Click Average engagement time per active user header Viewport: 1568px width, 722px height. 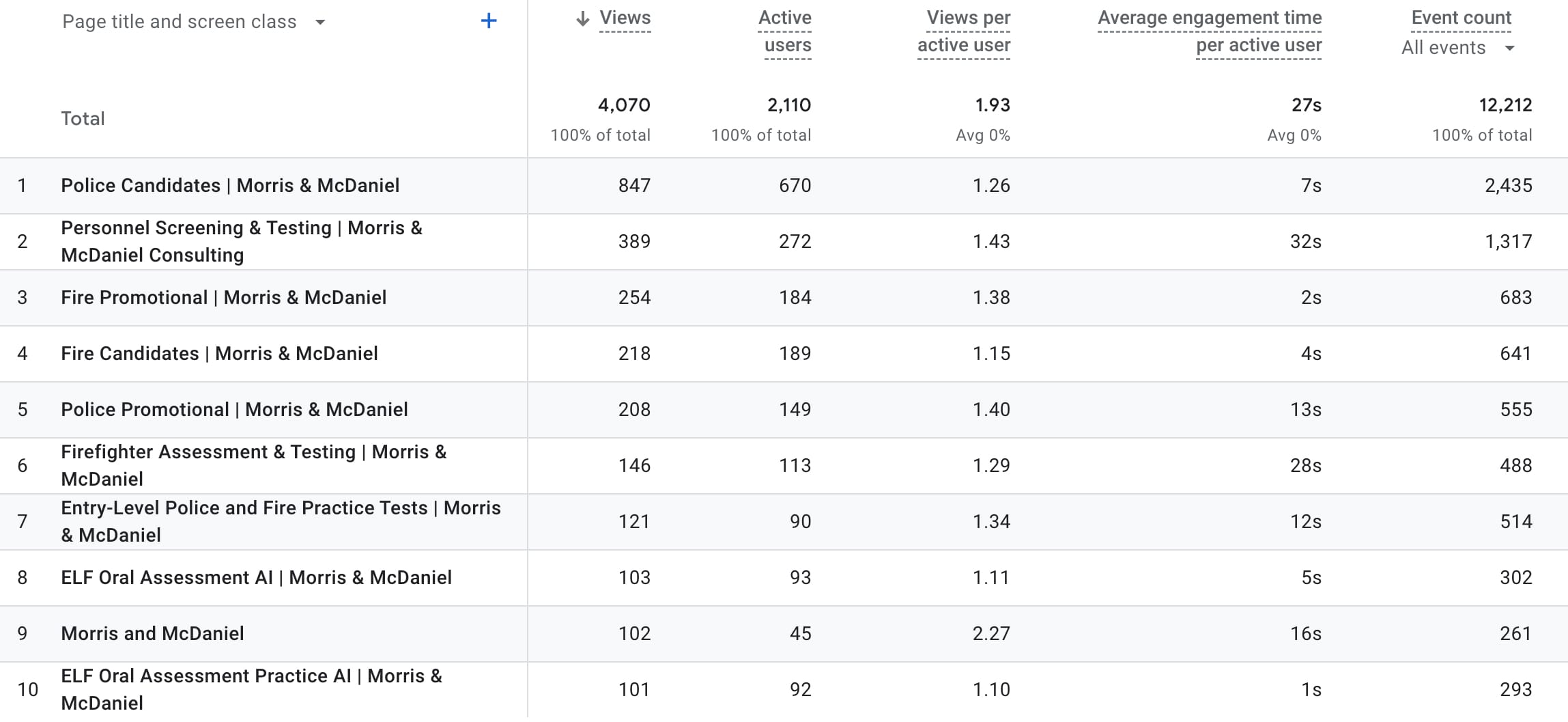click(x=1210, y=31)
